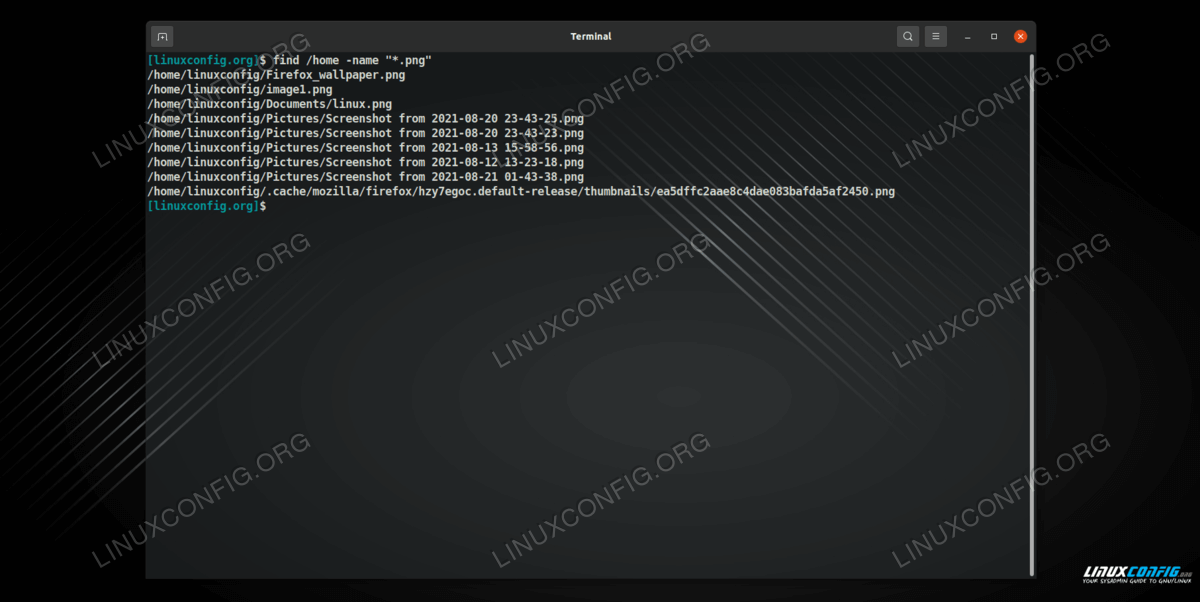Open a new terminal tab

[162, 36]
